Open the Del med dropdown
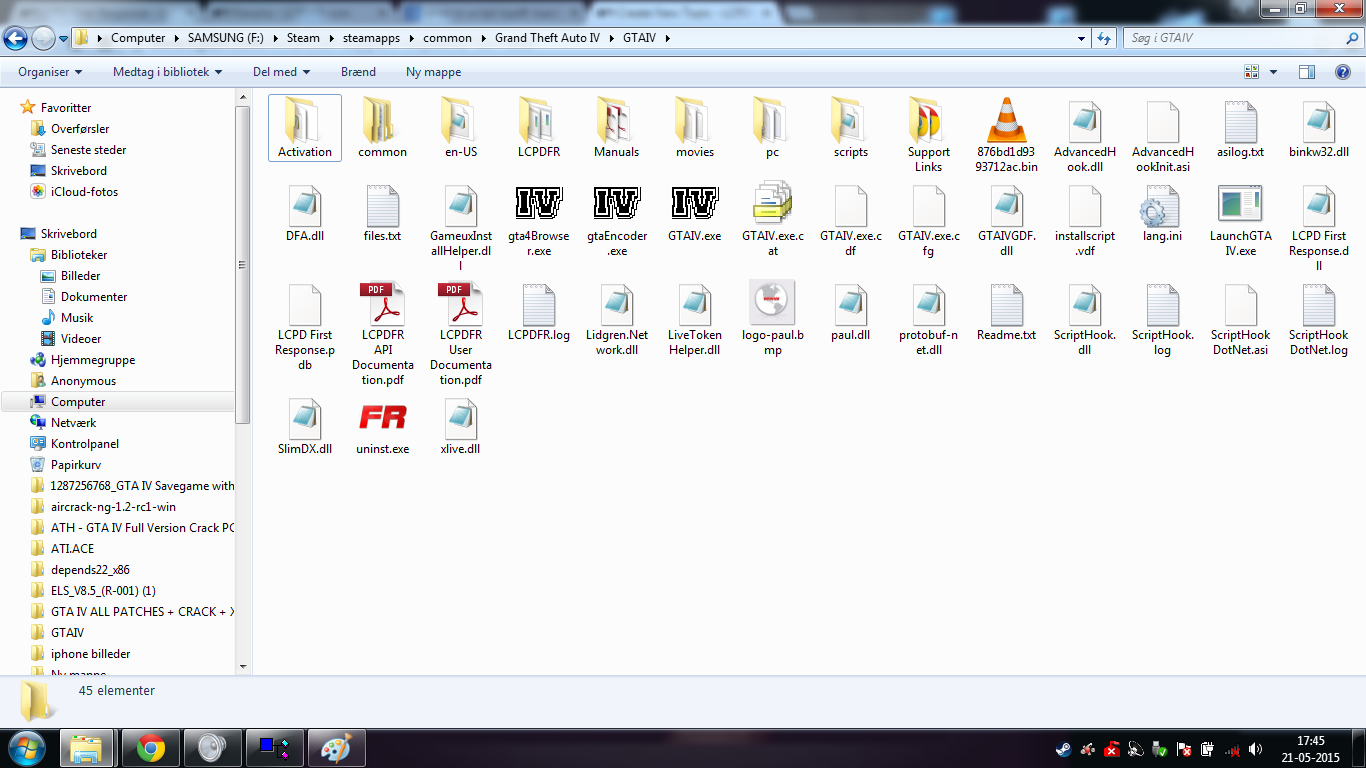 click(282, 72)
